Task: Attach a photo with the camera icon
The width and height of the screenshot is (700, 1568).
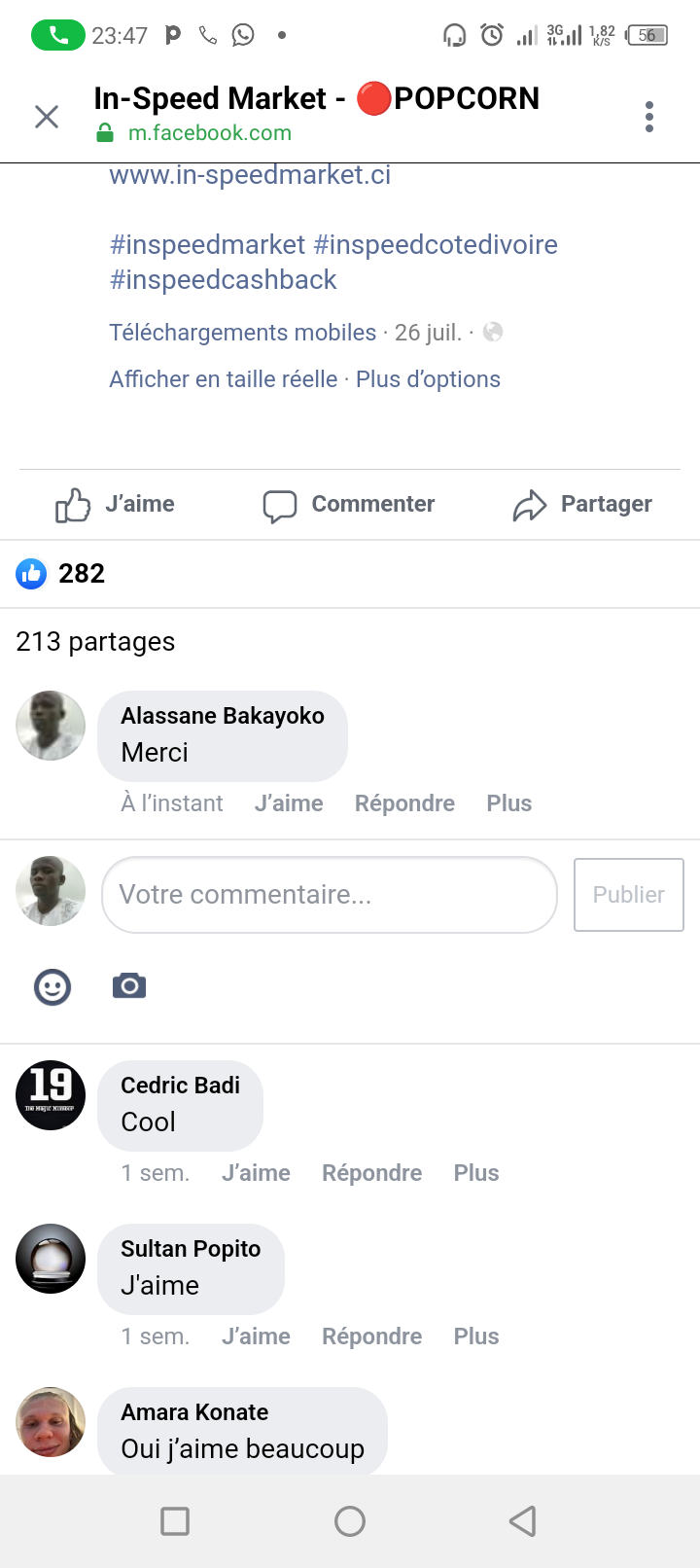Action: pos(129,986)
